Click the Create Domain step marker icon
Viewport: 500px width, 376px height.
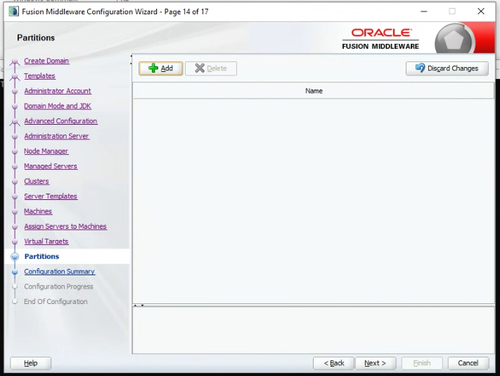click(15, 62)
